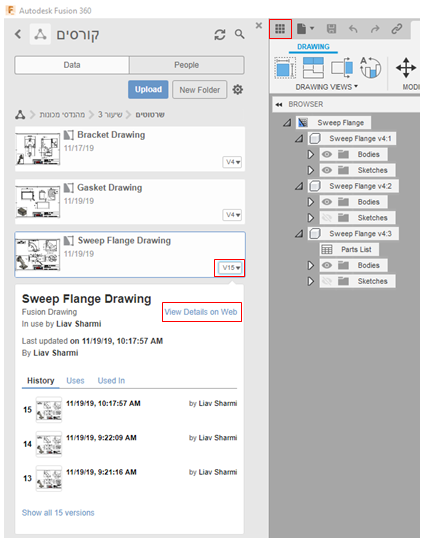Redo with the forward arrow icon

[x=375, y=29]
